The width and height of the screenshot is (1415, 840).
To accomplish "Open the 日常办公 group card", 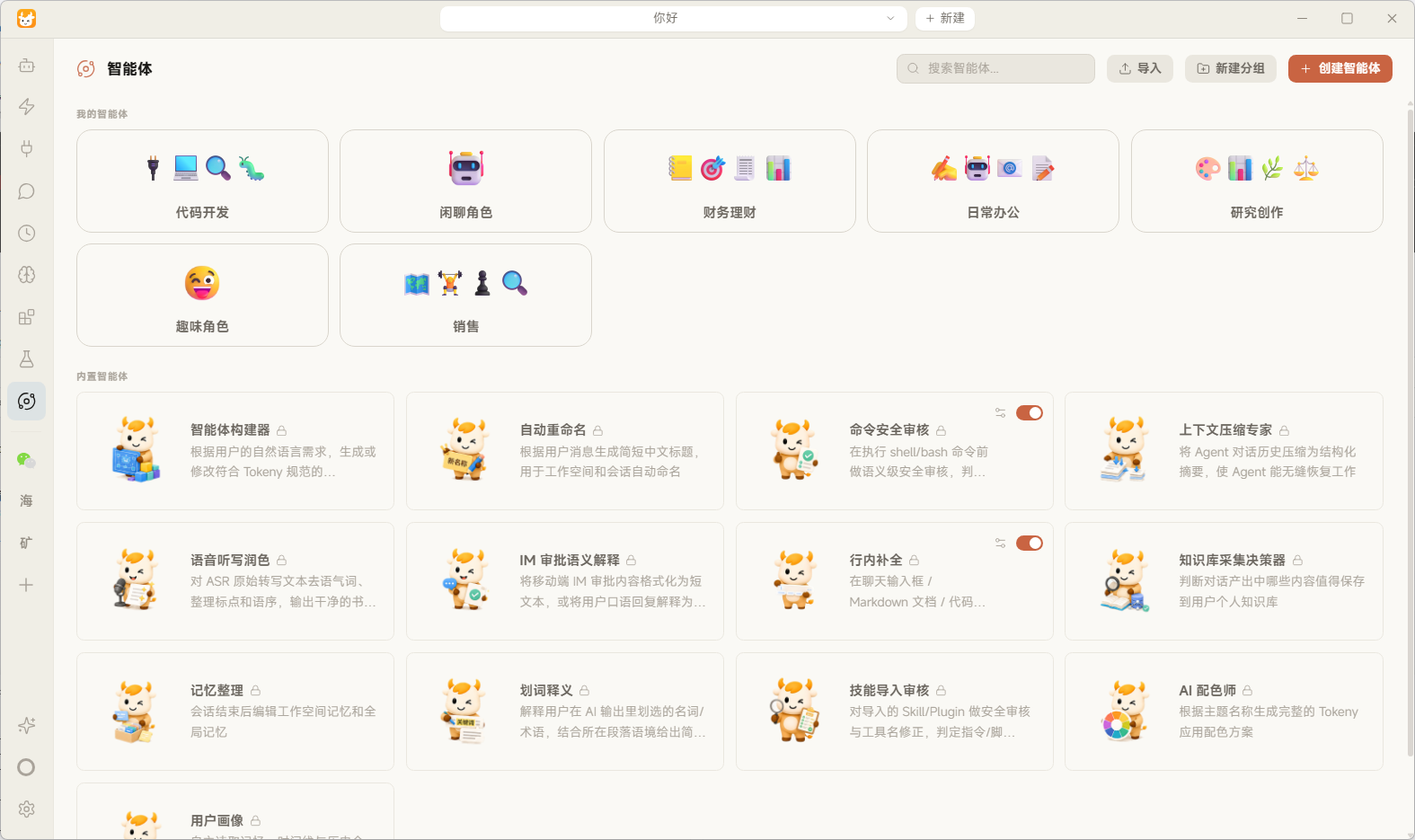I will (x=993, y=181).
